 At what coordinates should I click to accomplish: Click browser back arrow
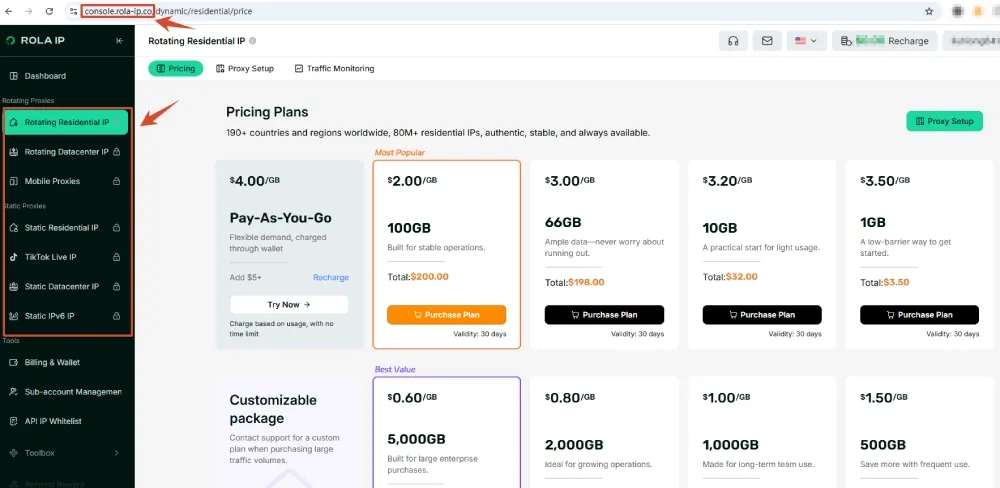click(x=9, y=11)
